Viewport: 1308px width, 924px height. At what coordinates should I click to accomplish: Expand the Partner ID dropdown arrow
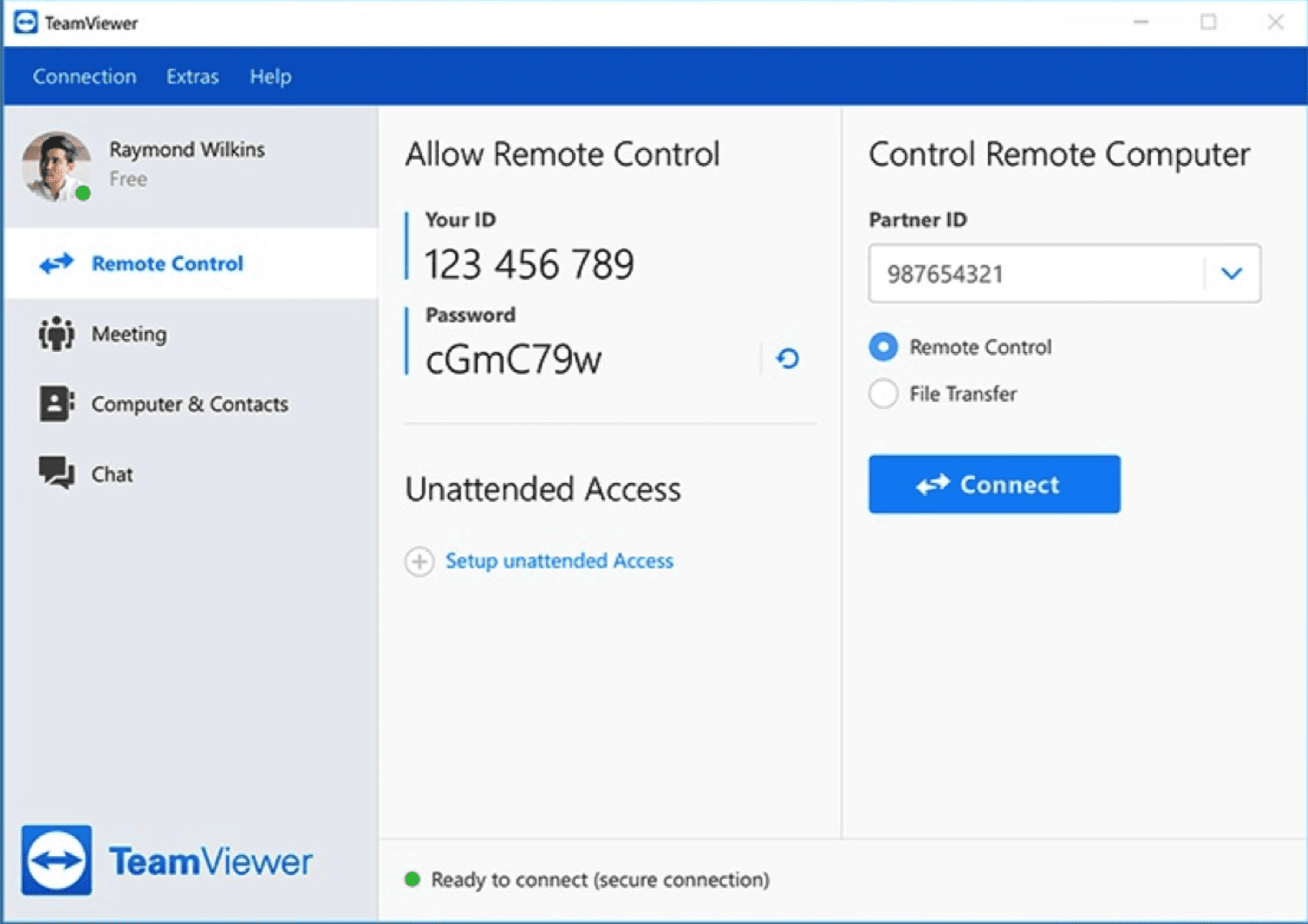[1231, 274]
